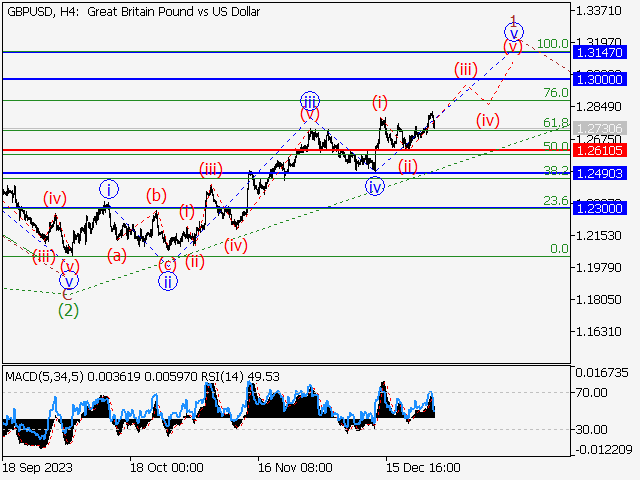Select the blue circled 'v' label above green (2)
The image size is (640, 480).
coord(69,280)
